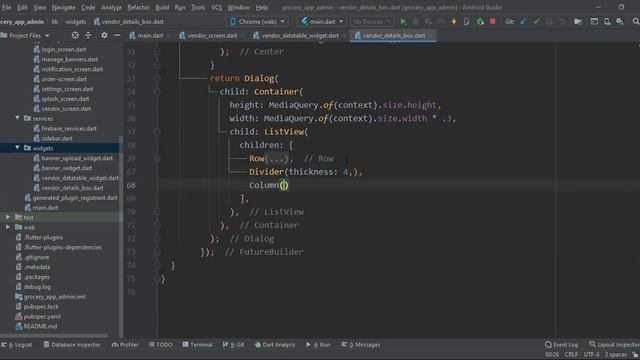Open the Profiler tool window

(125, 345)
